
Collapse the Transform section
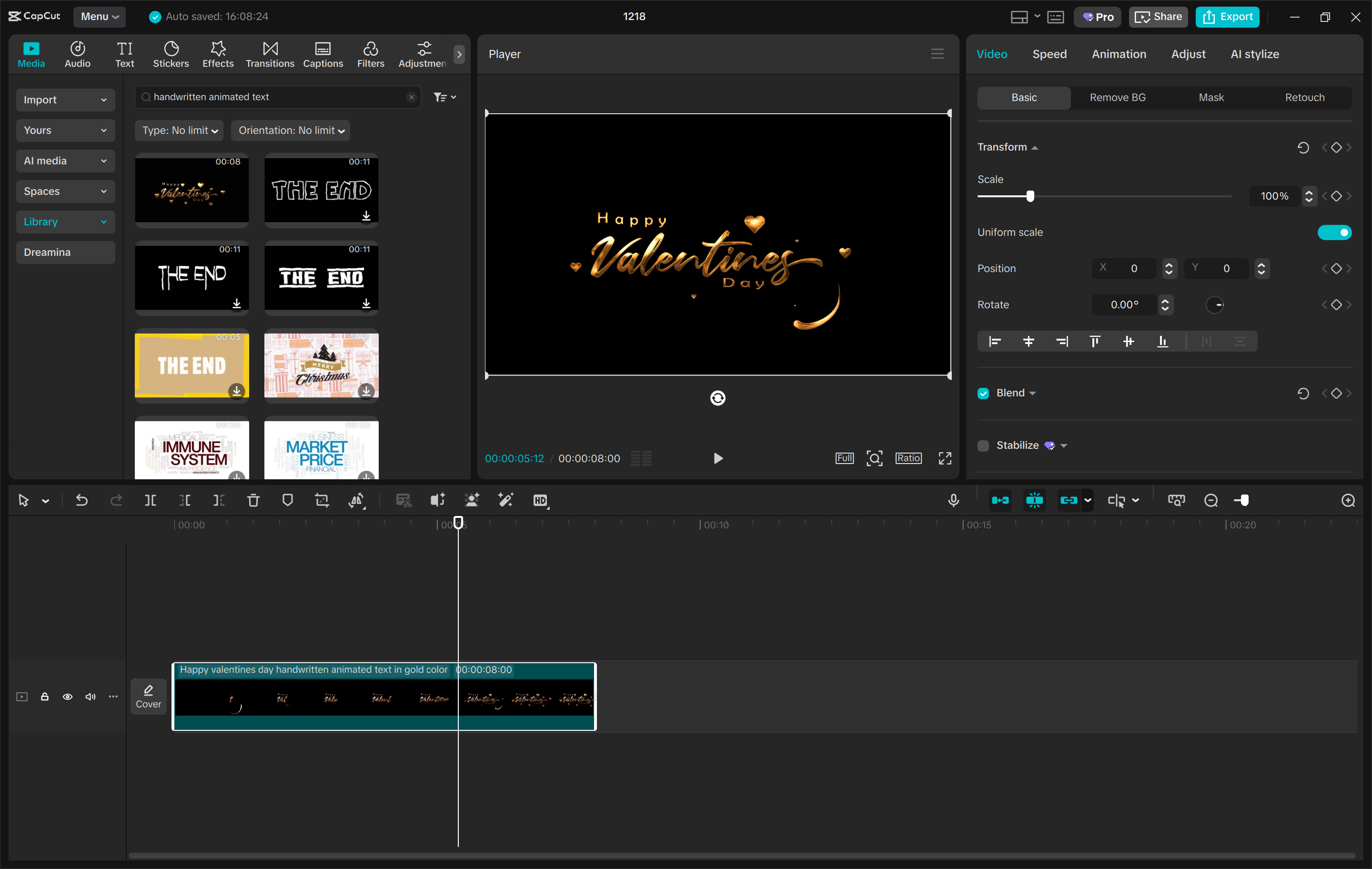click(x=1034, y=146)
